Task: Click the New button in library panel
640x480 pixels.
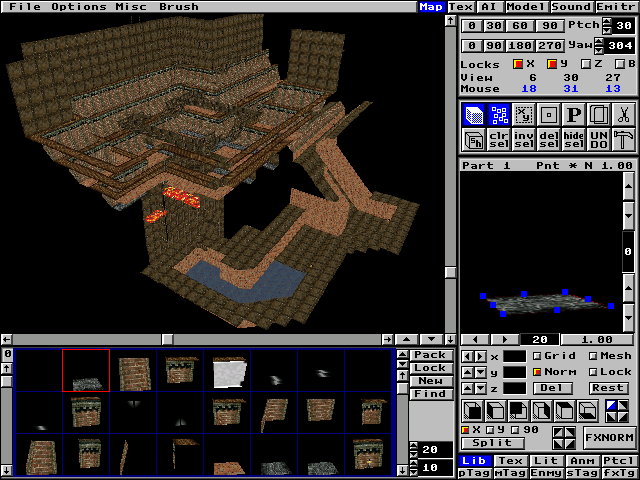Action: [431, 381]
